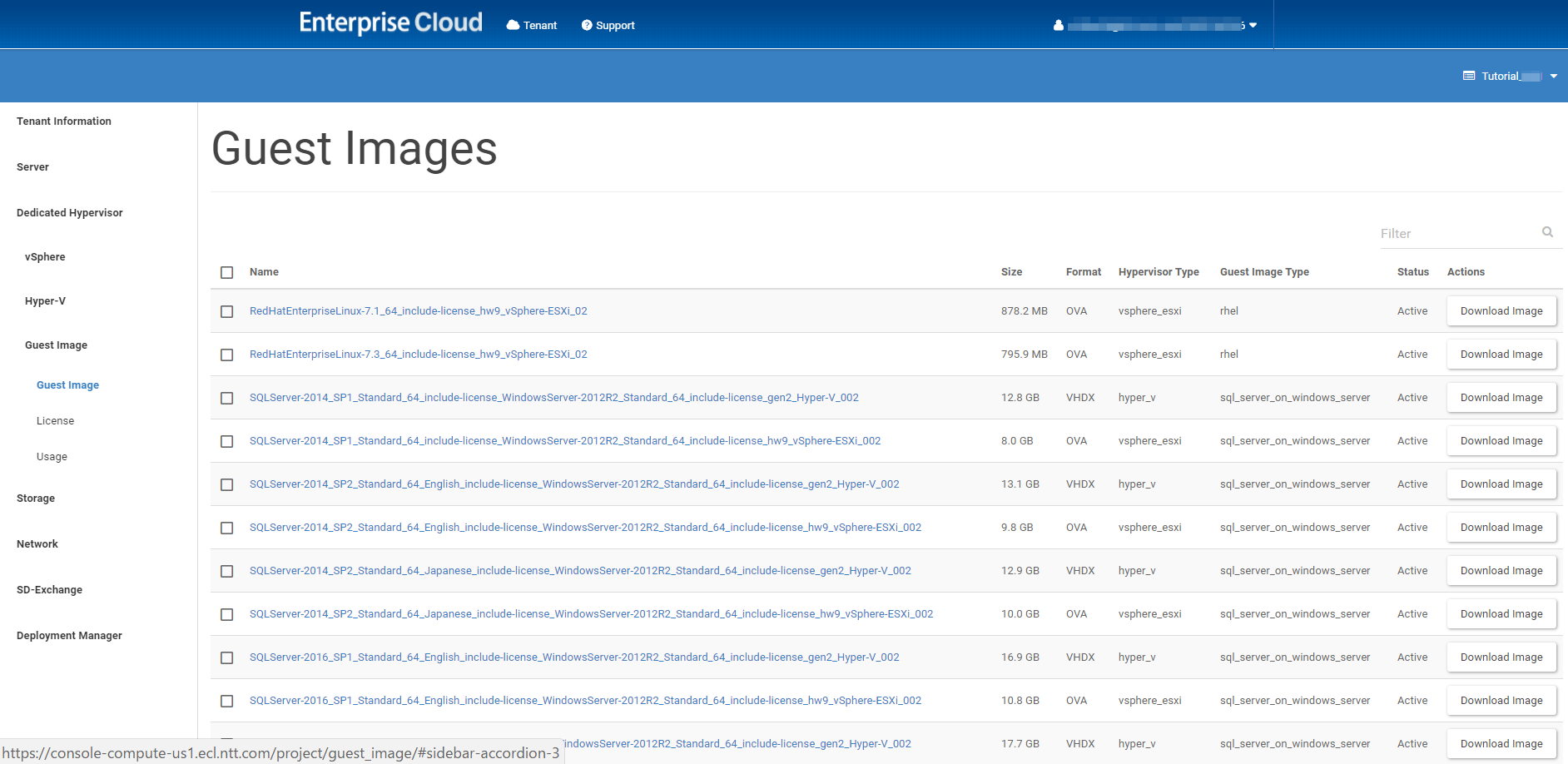
Task: Open the user account dropdown arrow
Action: coord(1253,26)
